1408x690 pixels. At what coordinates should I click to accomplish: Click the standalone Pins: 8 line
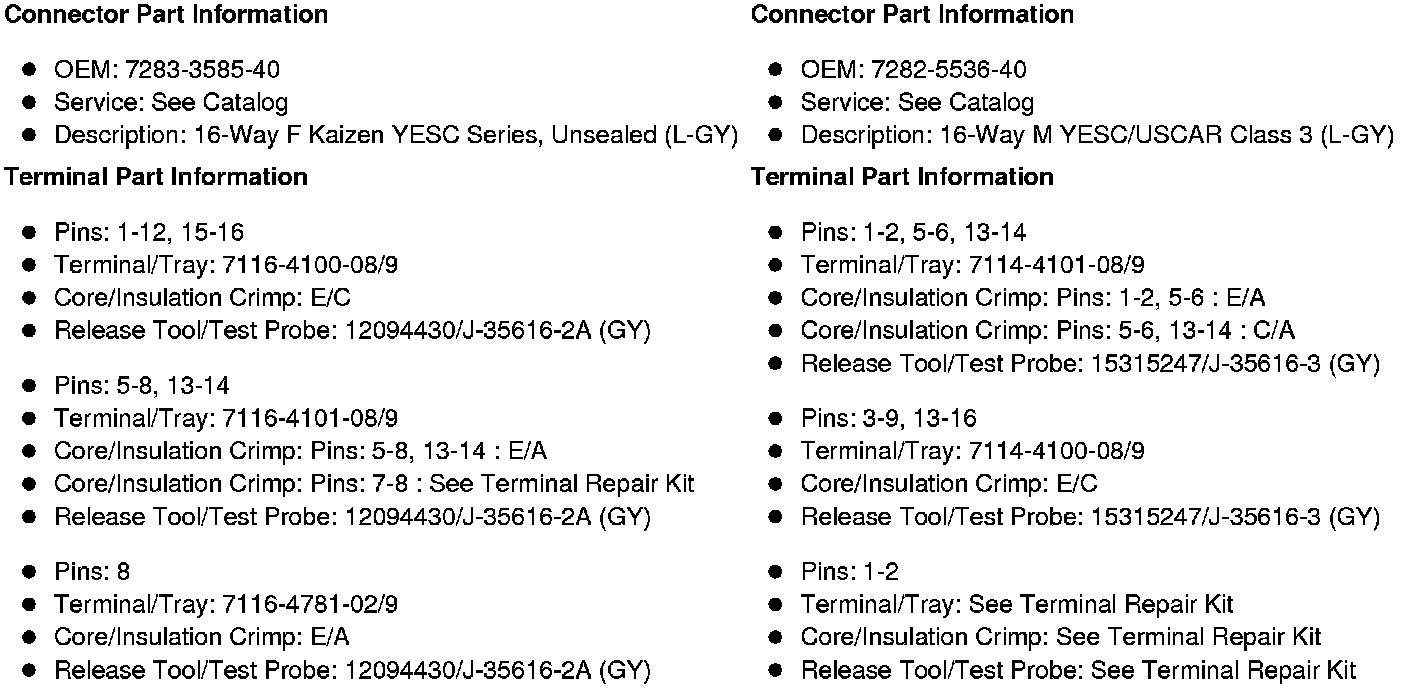[x=92, y=572]
